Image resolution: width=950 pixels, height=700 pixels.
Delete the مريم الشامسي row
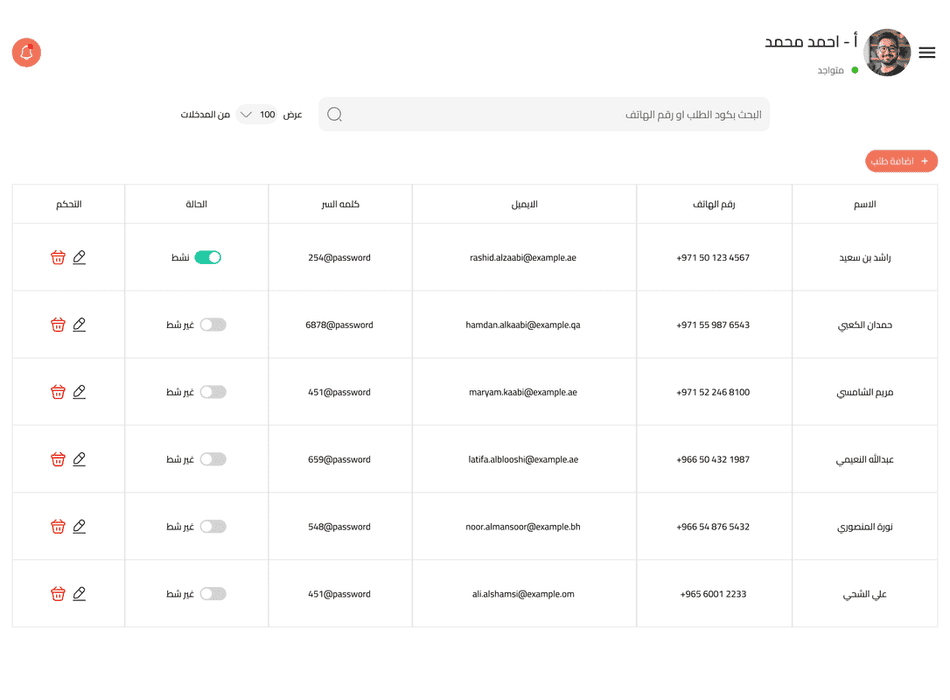(x=58, y=392)
